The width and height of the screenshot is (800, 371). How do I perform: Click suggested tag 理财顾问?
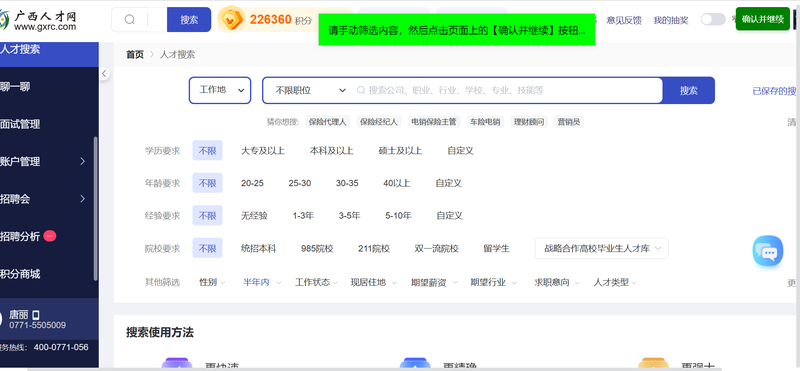tap(529, 121)
